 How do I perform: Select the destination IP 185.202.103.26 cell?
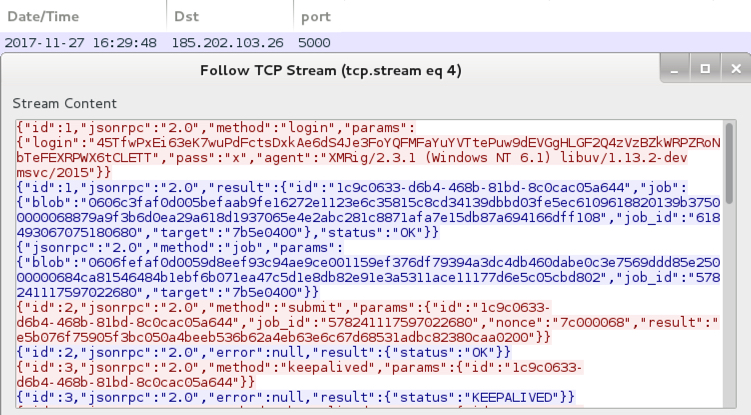tap(228, 43)
